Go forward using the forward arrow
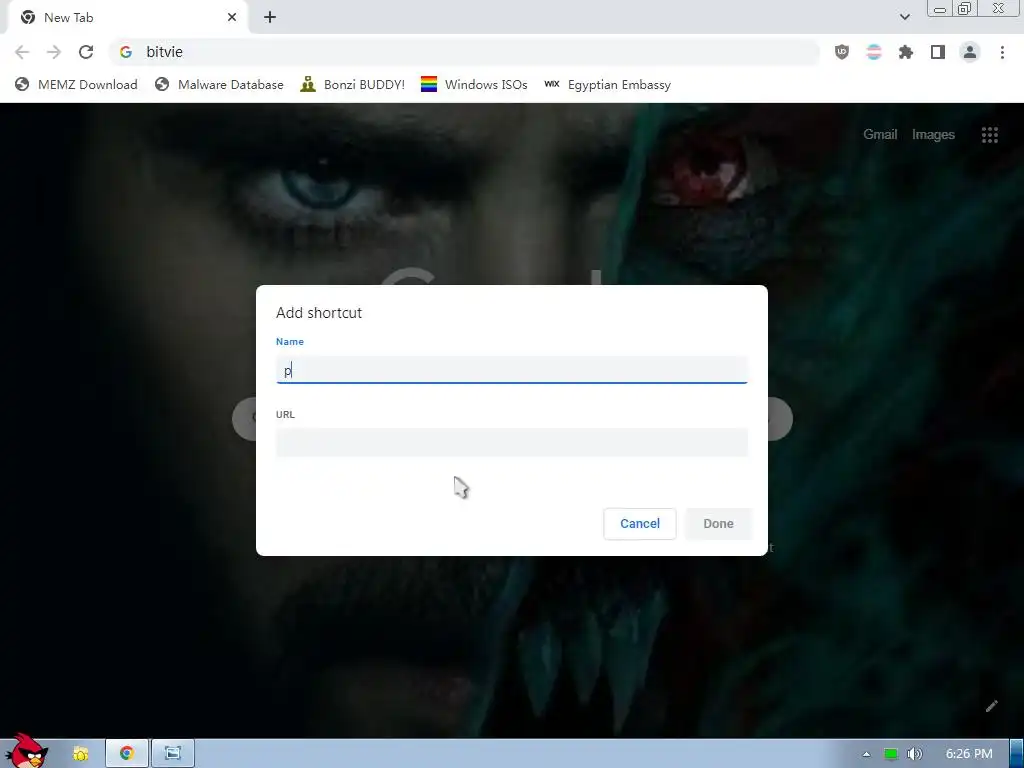1024x768 pixels. [x=54, y=52]
